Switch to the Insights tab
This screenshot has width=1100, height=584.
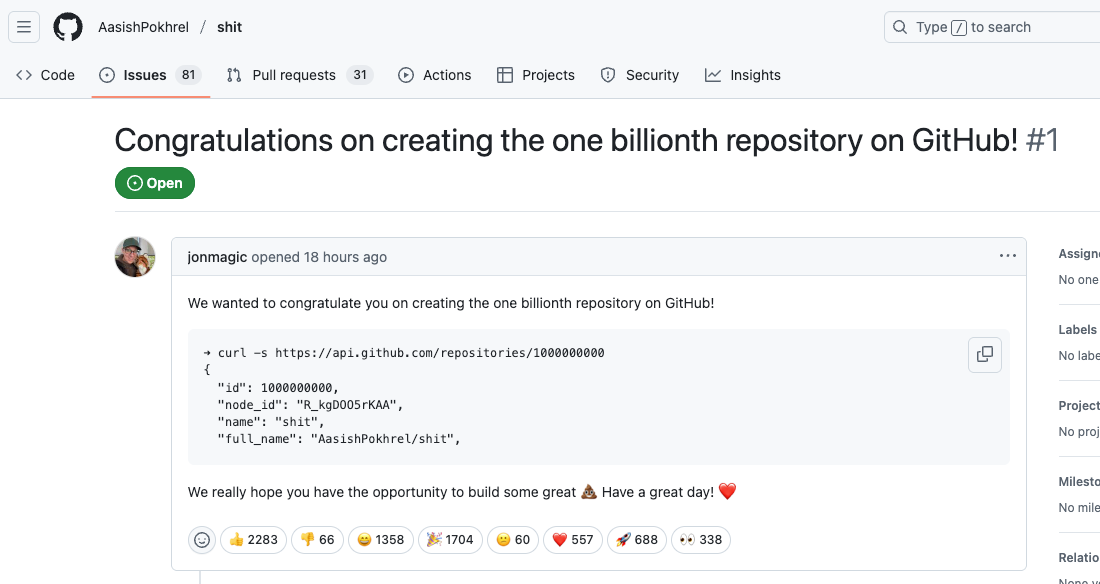(743, 75)
